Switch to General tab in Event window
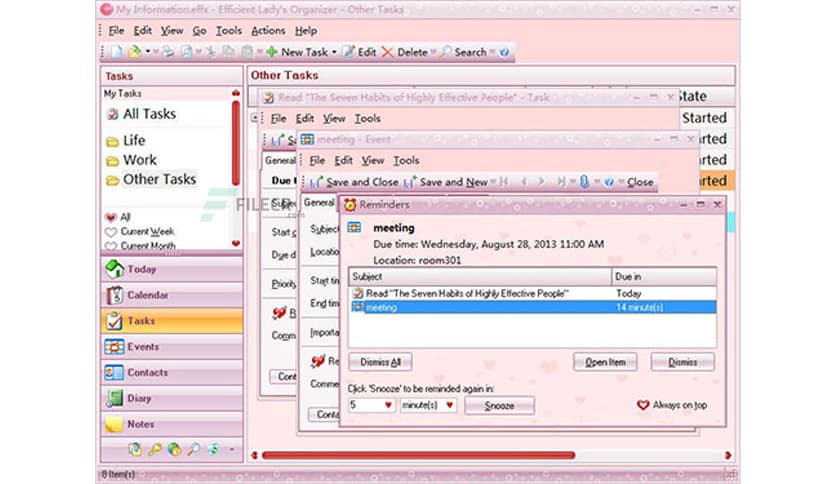The width and height of the screenshot is (836, 484). coord(319,203)
